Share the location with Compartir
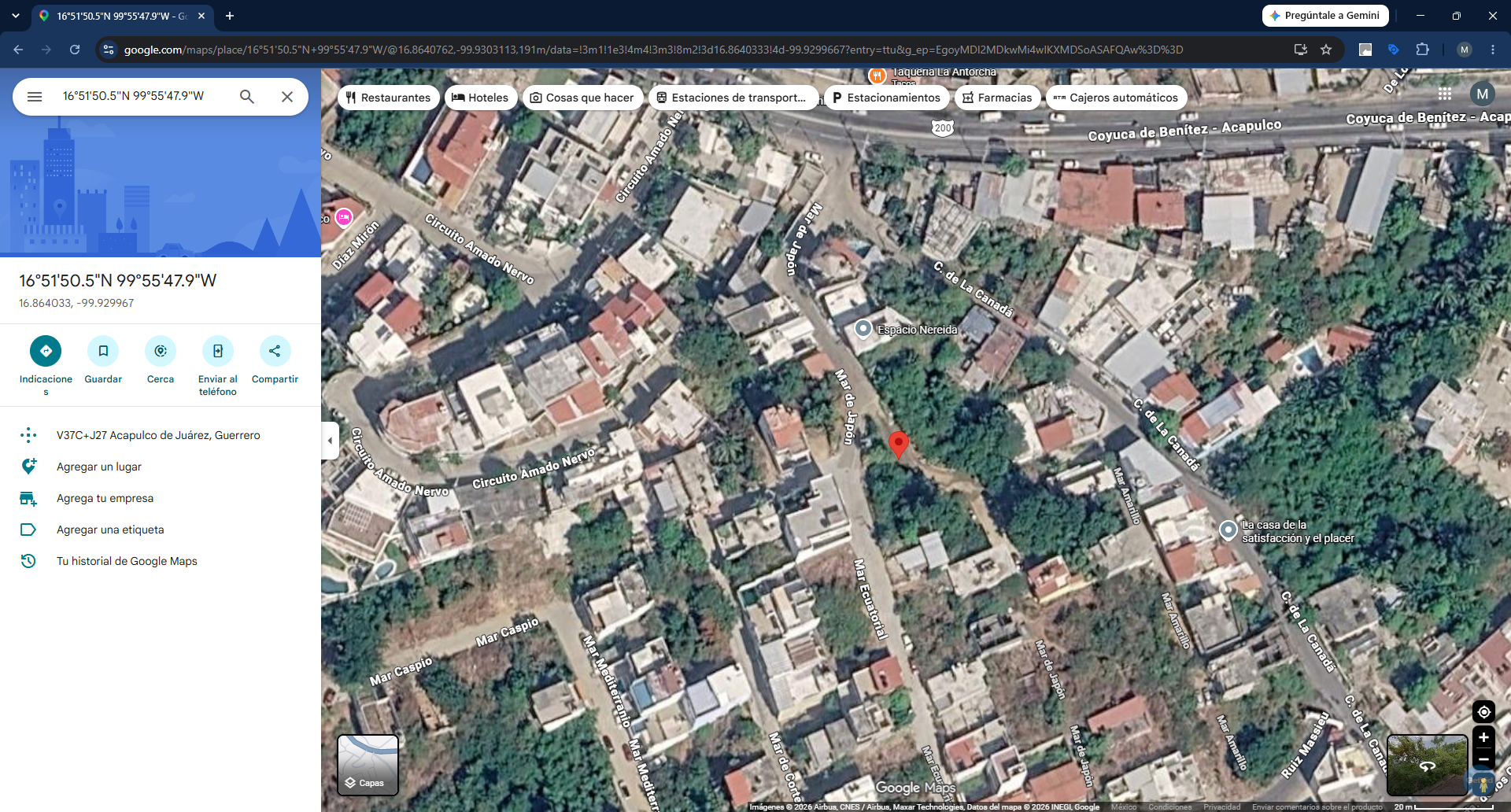The height and width of the screenshot is (812, 1511). tap(275, 360)
